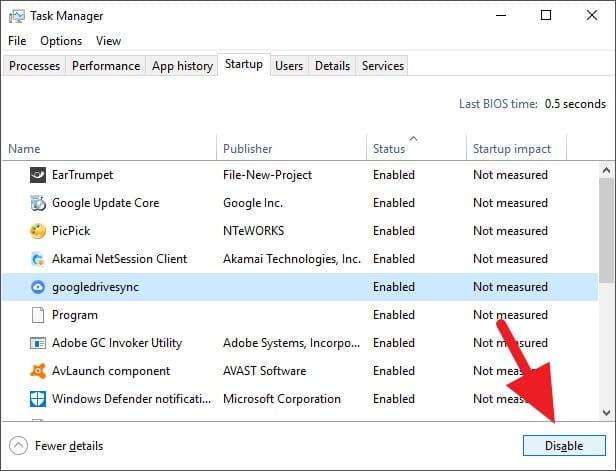Click the Disable button
This screenshot has height=471, width=616.
pos(564,445)
